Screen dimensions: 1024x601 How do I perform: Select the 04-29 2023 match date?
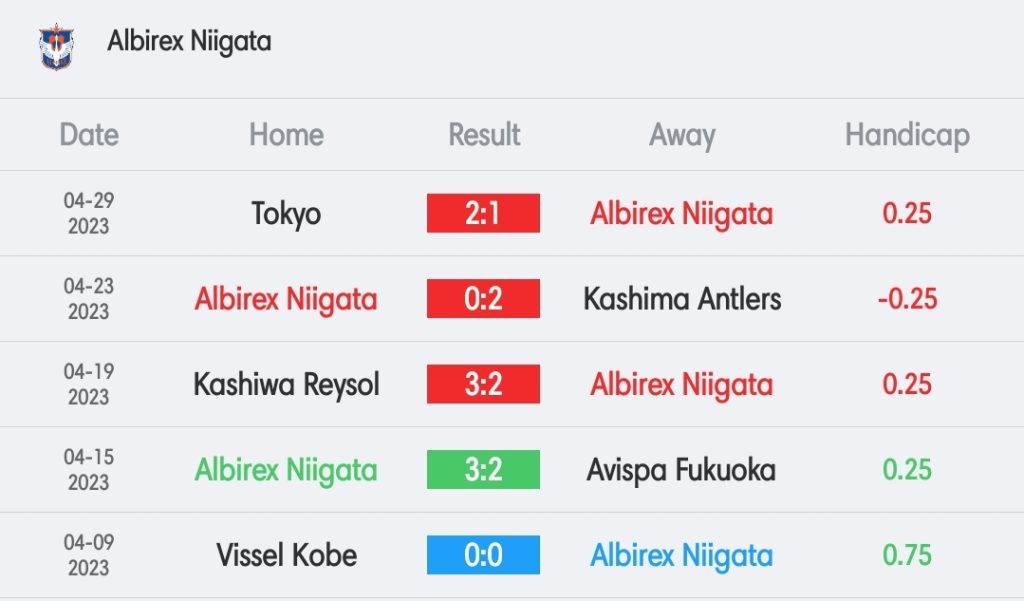tap(89, 213)
